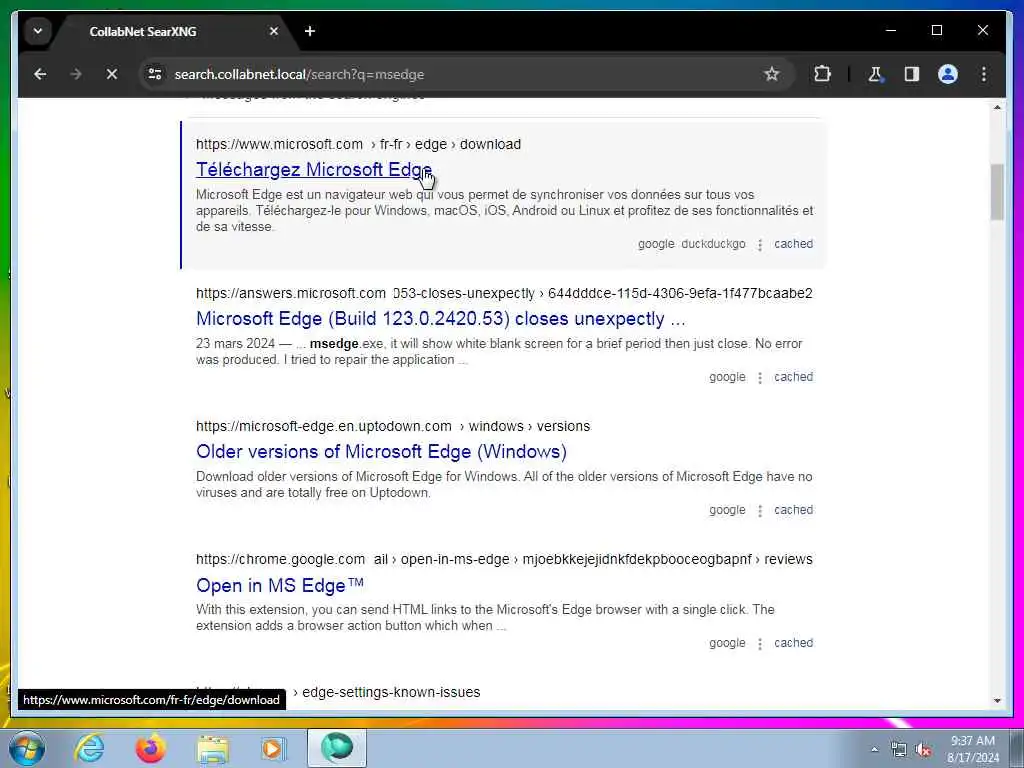
Task: Bookmark this page with the star icon
Action: click(x=772, y=74)
